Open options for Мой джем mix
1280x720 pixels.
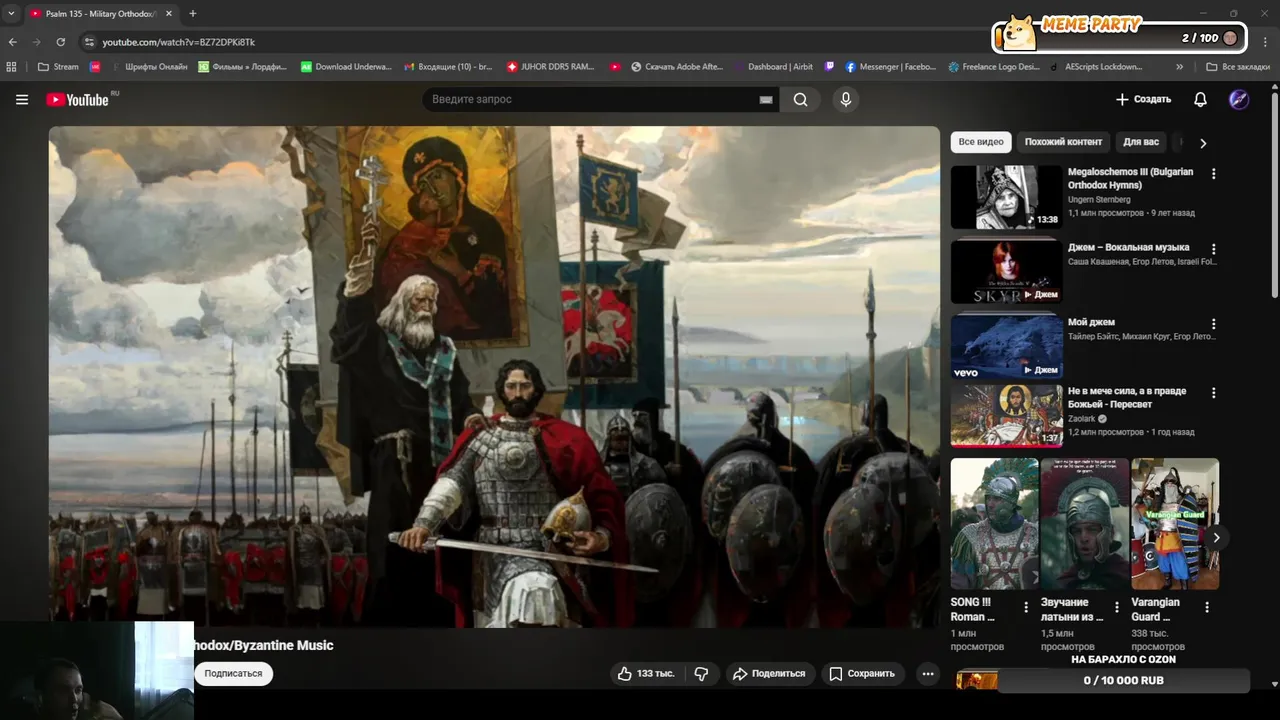1213,324
